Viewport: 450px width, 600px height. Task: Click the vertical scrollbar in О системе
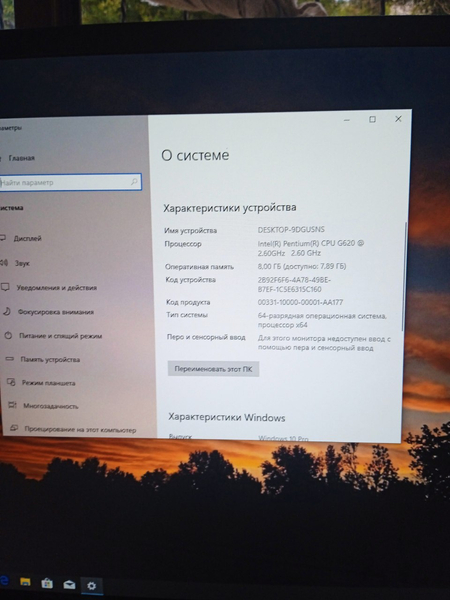[x=404, y=276]
